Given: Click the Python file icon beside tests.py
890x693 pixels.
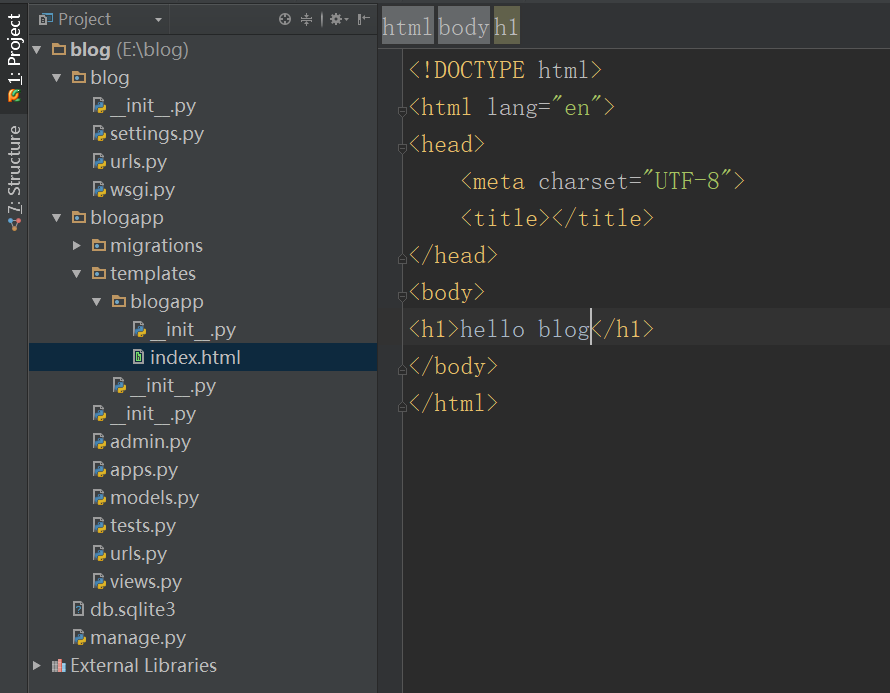Looking at the screenshot, I should pos(99,525).
